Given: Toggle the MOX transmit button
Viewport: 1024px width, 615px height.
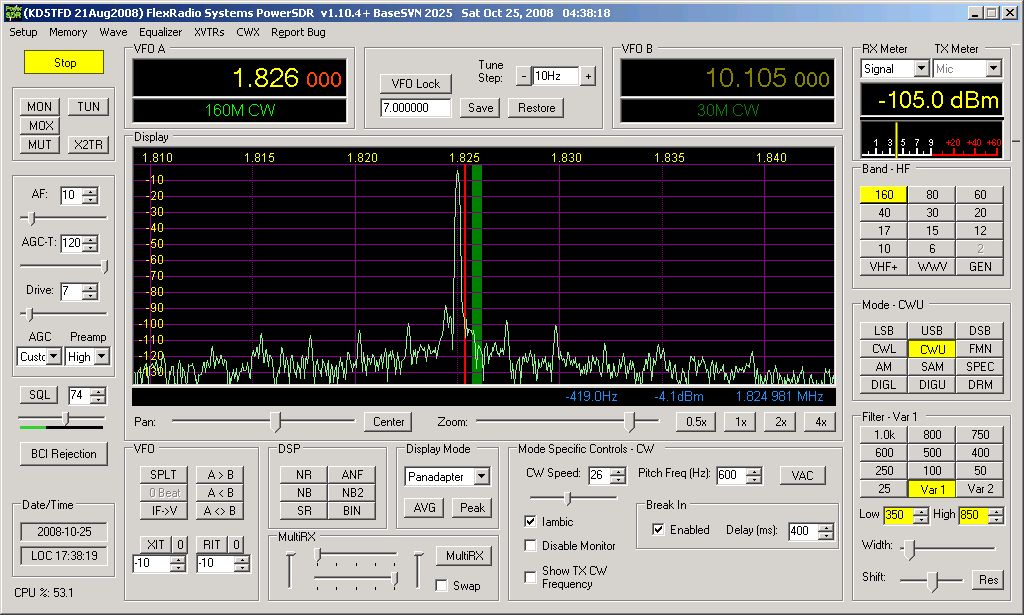Looking at the screenshot, I should tap(41, 126).
